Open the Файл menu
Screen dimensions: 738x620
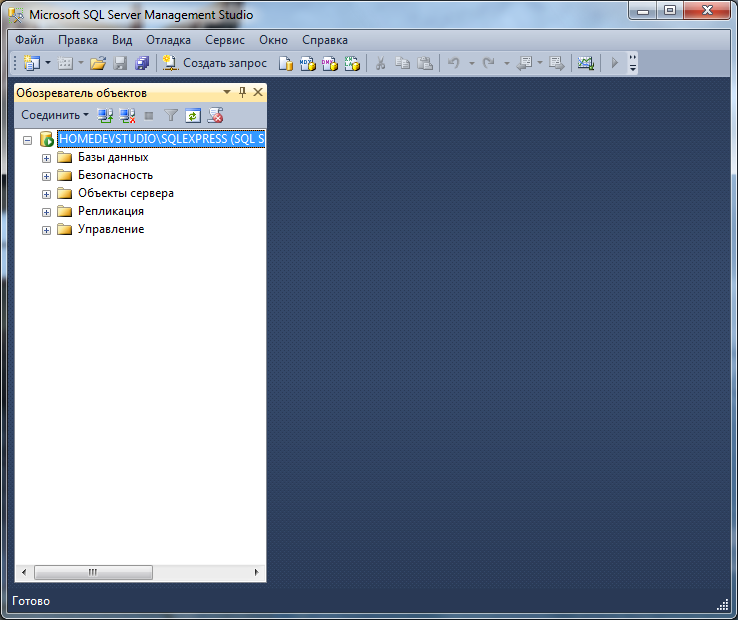pyautogui.click(x=30, y=40)
